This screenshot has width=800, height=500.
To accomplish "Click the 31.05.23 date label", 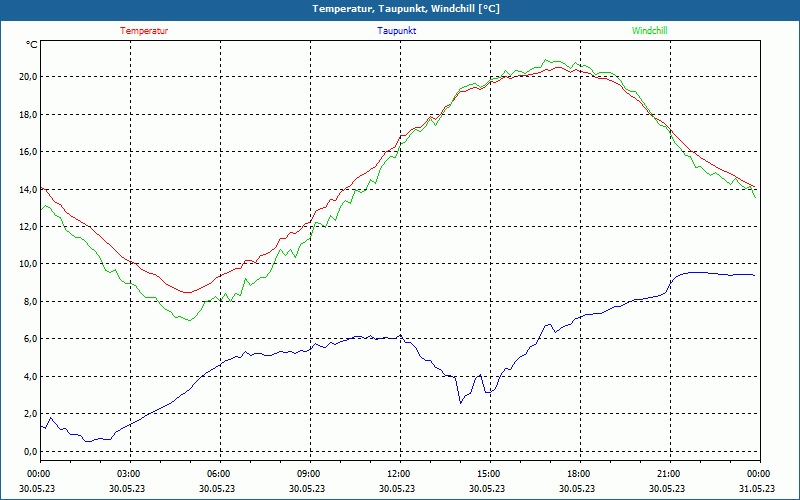I will [x=757, y=488].
